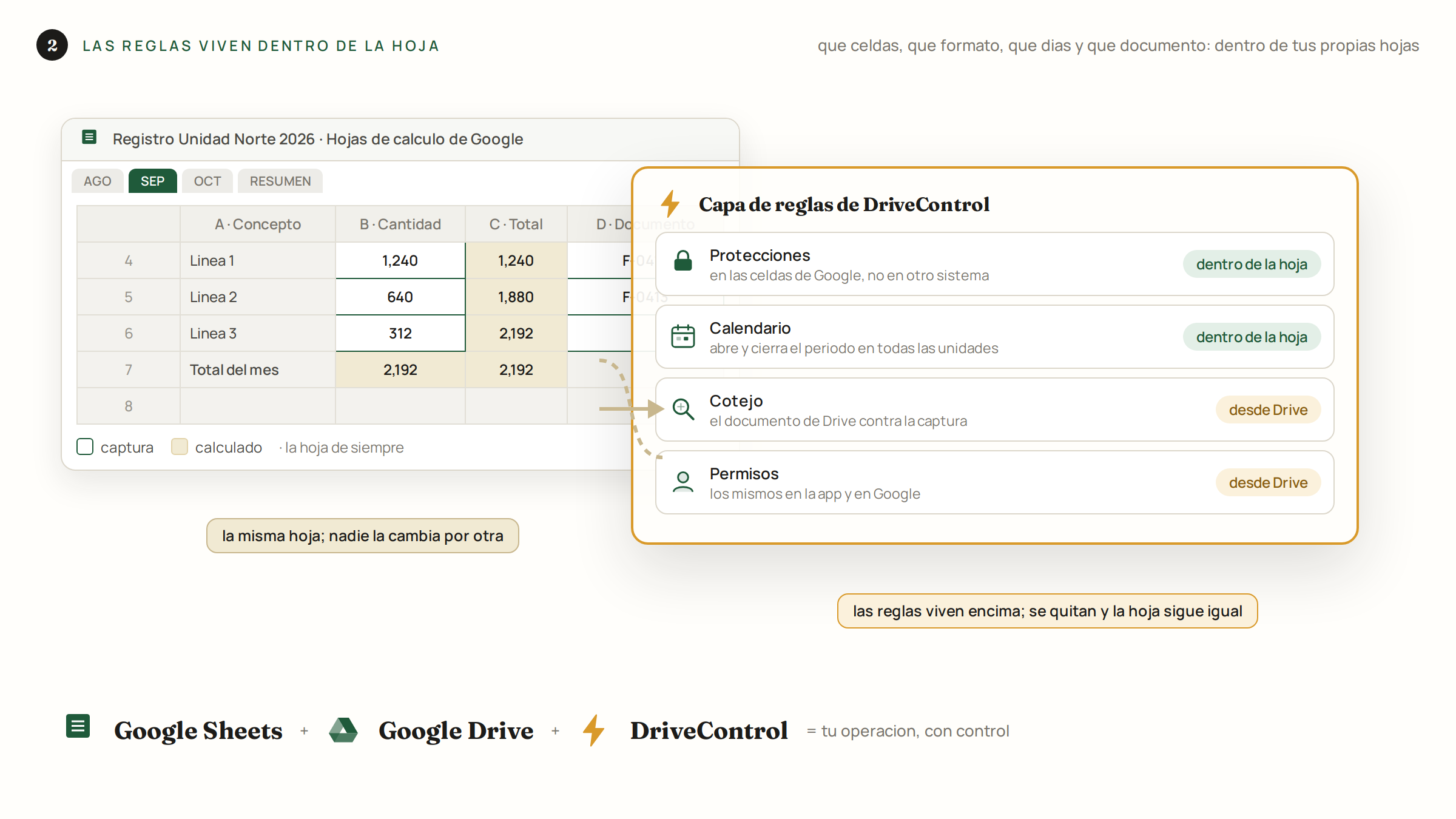
Task: Select the SEP sheet tab
Action: pyautogui.click(x=153, y=181)
